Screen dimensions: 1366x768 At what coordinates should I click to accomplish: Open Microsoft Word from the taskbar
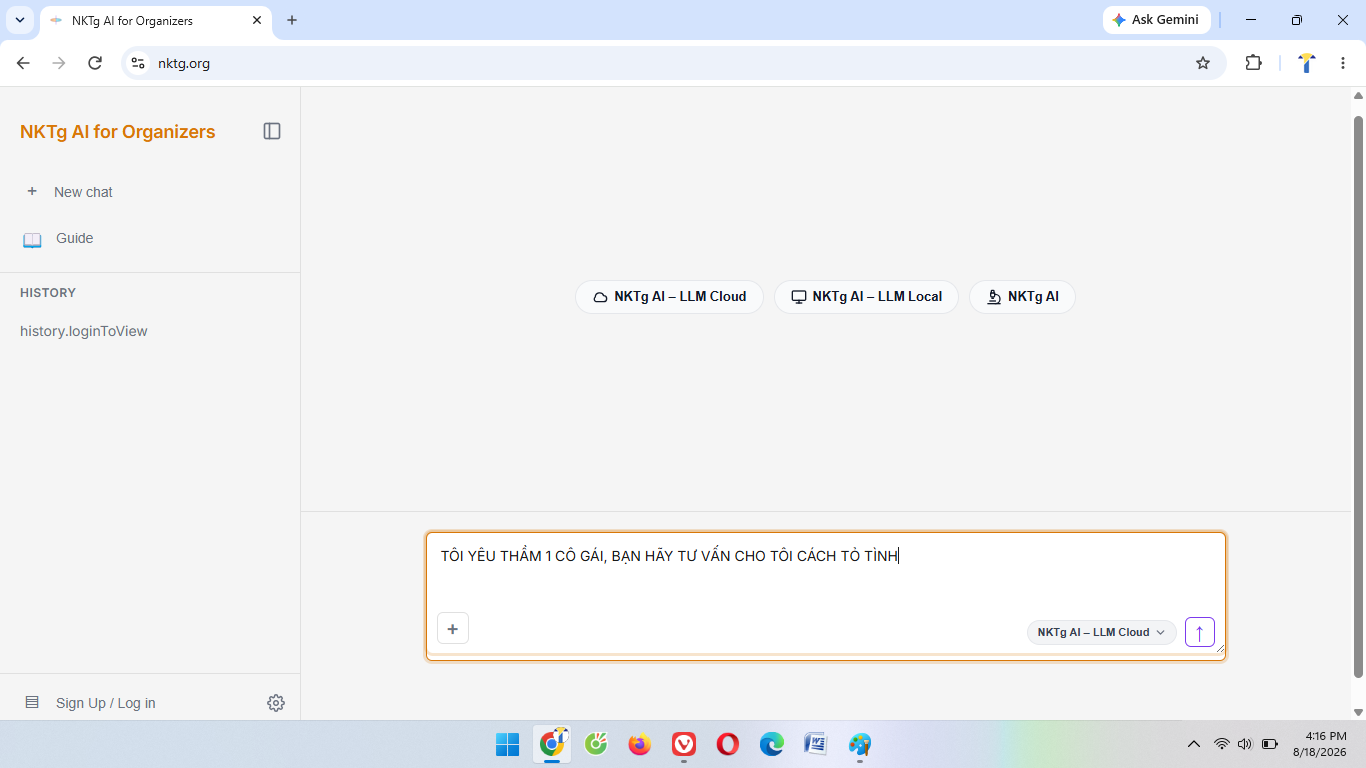pyautogui.click(x=816, y=744)
